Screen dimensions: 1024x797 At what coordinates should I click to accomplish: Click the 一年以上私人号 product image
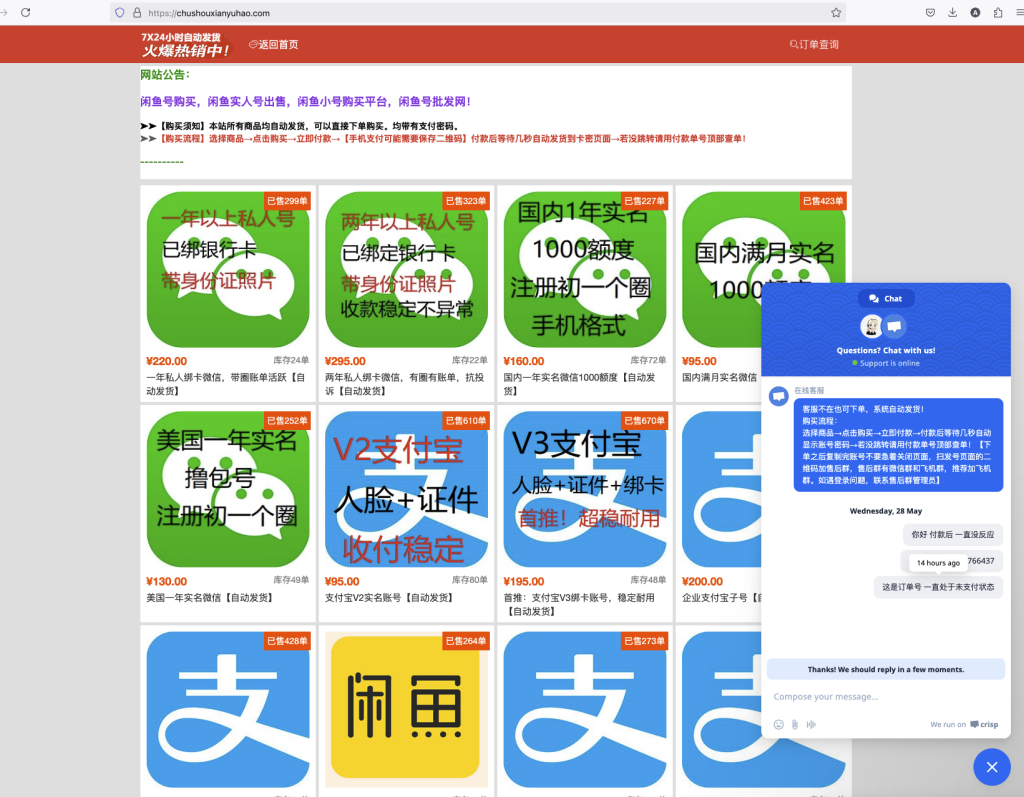[x=228, y=269]
